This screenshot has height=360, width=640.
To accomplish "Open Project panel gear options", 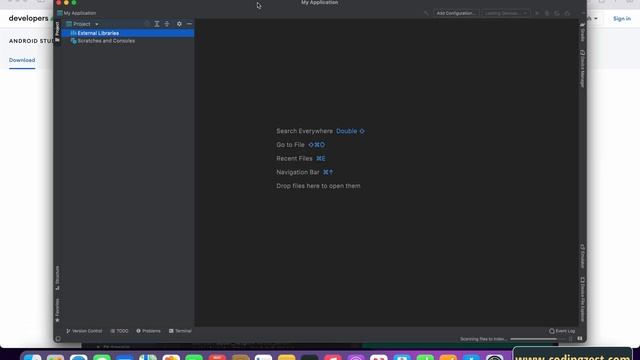I will click(x=179, y=24).
